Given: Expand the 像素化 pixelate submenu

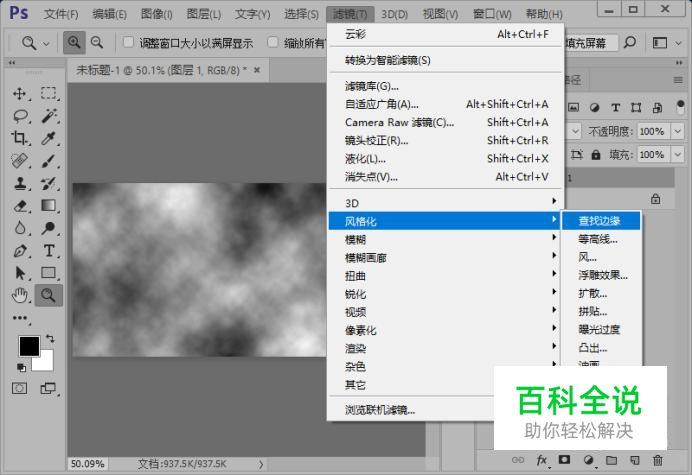Looking at the screenshot, I should 445,330.
